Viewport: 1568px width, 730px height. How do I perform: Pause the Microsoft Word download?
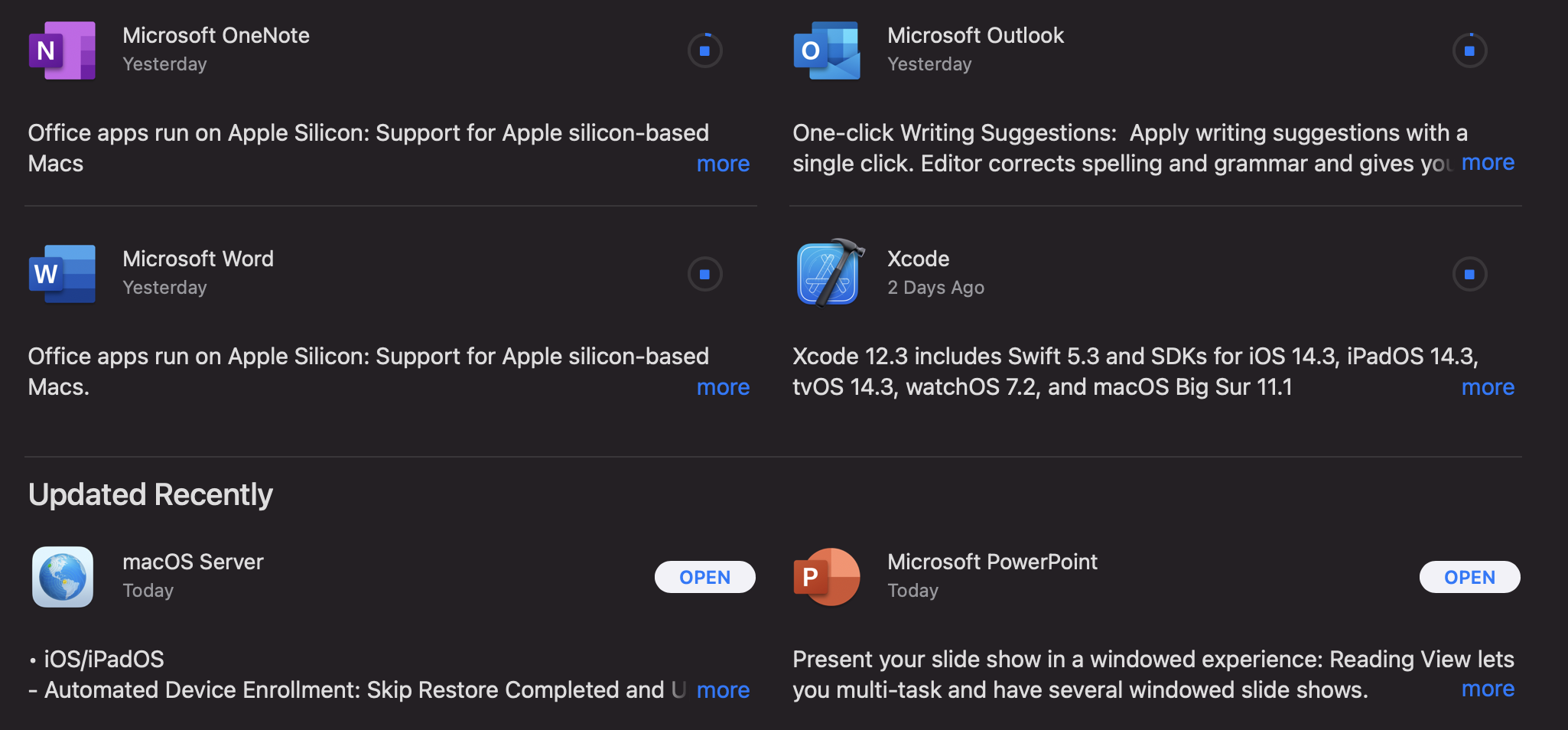(x=704, y=273)
